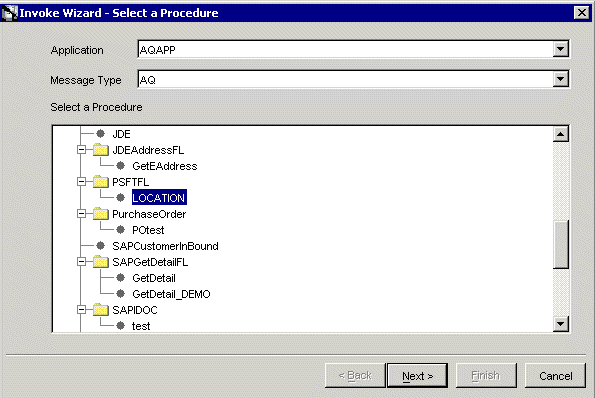
Task: Open the Message Type dropdown arrow
Action: 560,79
